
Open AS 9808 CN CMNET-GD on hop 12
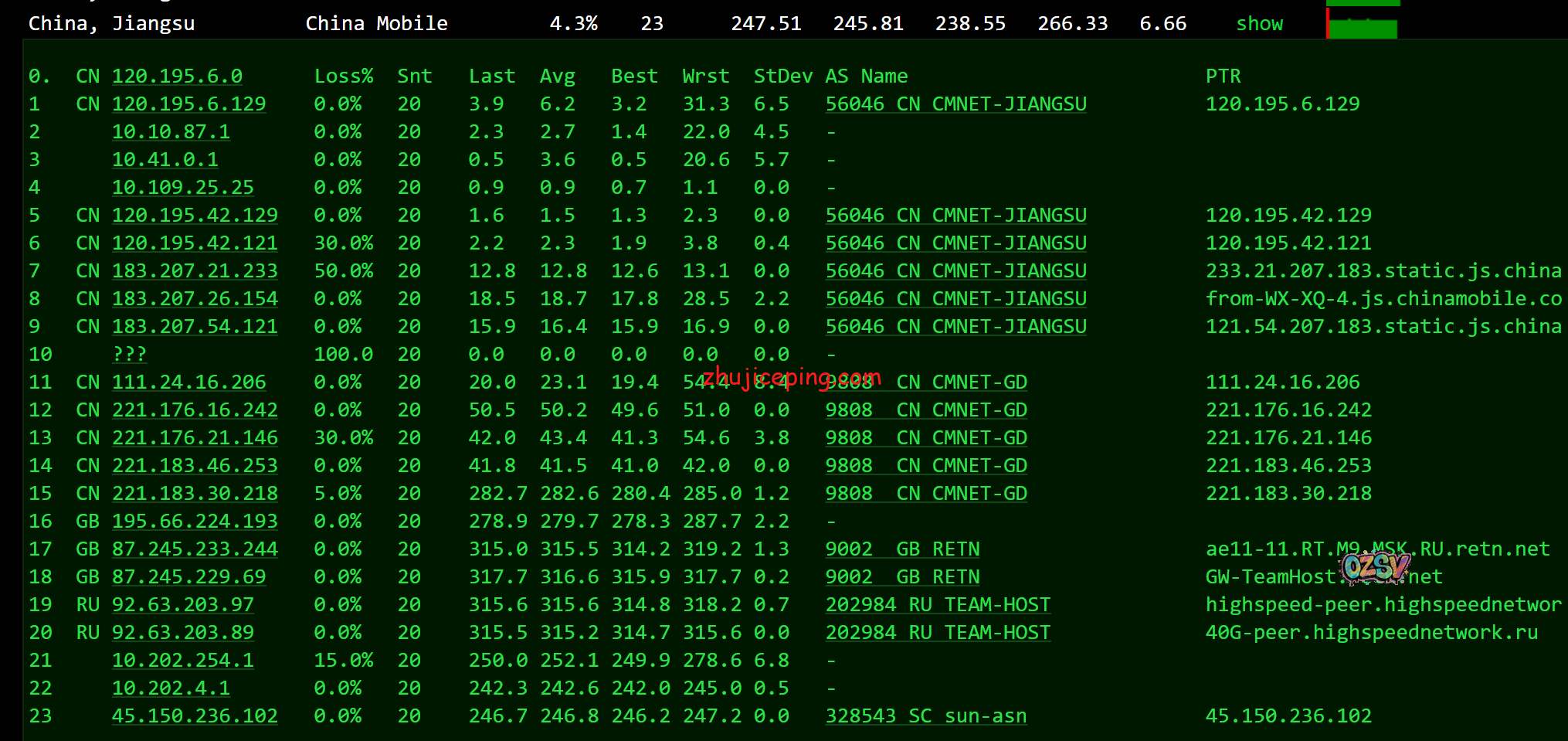point(926,410)
